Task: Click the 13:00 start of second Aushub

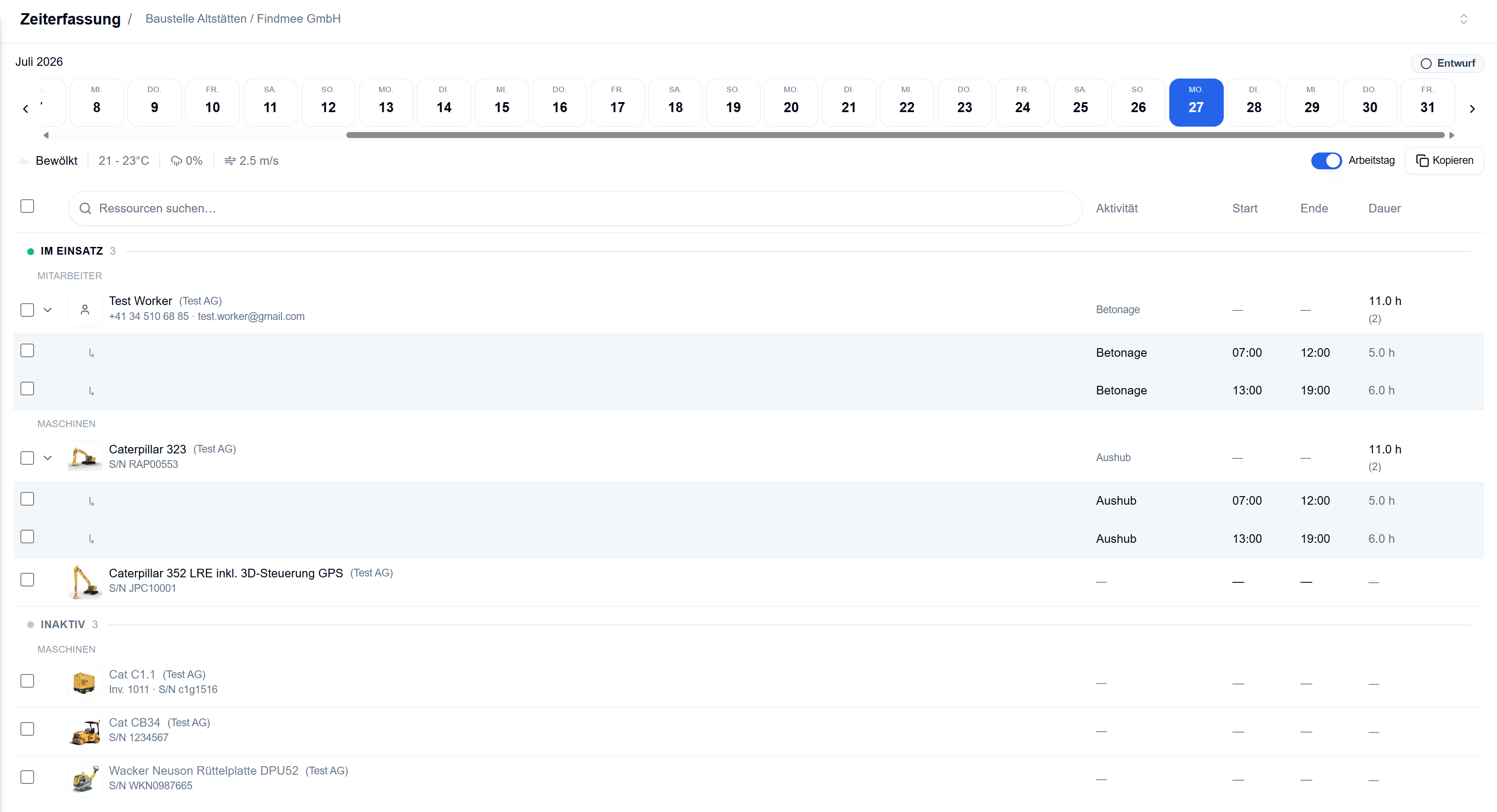Action: point(1247,539)
